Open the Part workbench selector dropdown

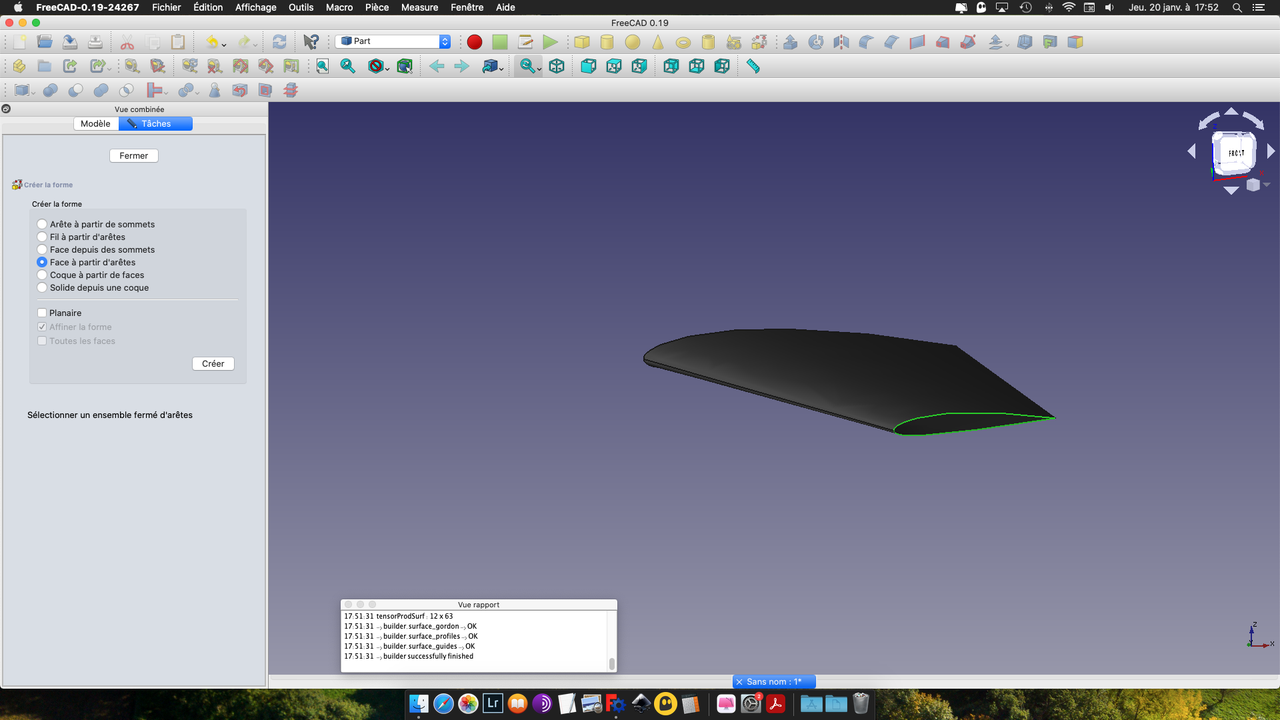pos(394,41)
